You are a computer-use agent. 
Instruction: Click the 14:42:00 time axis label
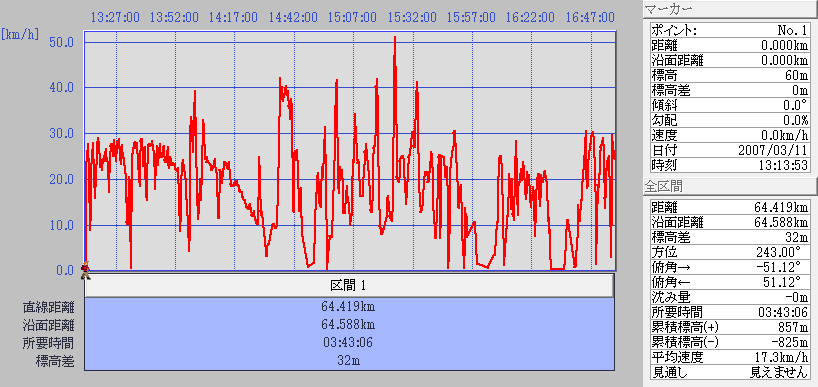pyautogui.click(x=293, y=17)
